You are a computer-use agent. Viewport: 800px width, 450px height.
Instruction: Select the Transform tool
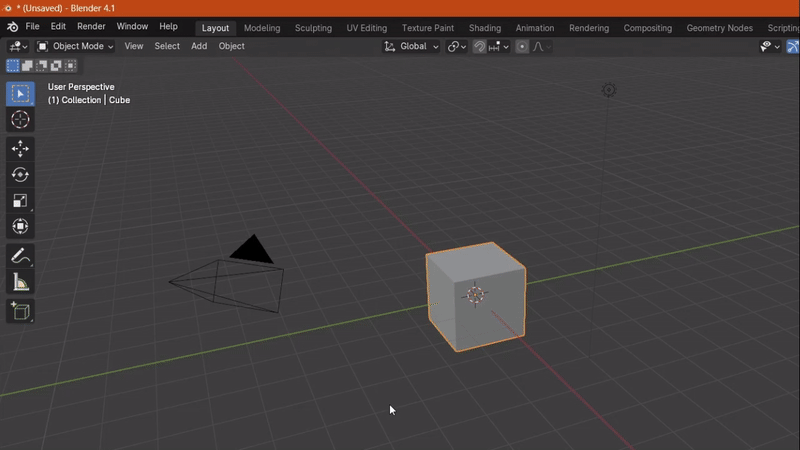pos(20,226)
